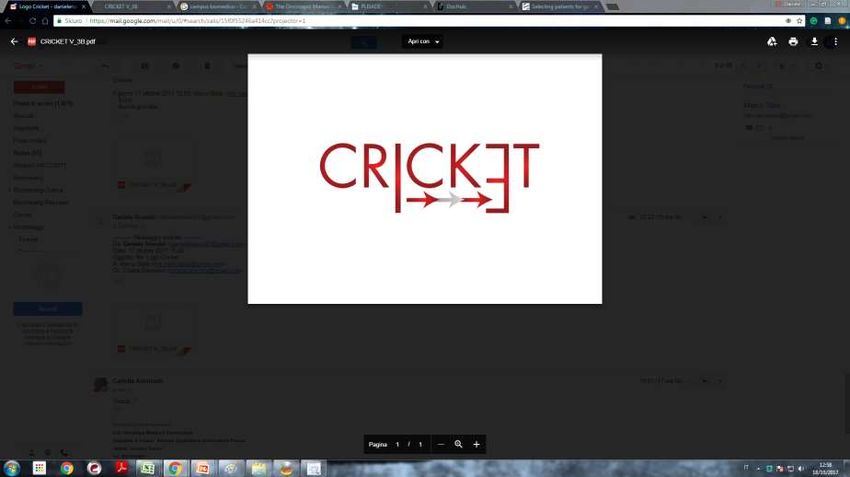Image resolution: width=850 pixels, height=477 pixels.
Task: Add the PDF to Google Drive
Action: pos(772,41)
